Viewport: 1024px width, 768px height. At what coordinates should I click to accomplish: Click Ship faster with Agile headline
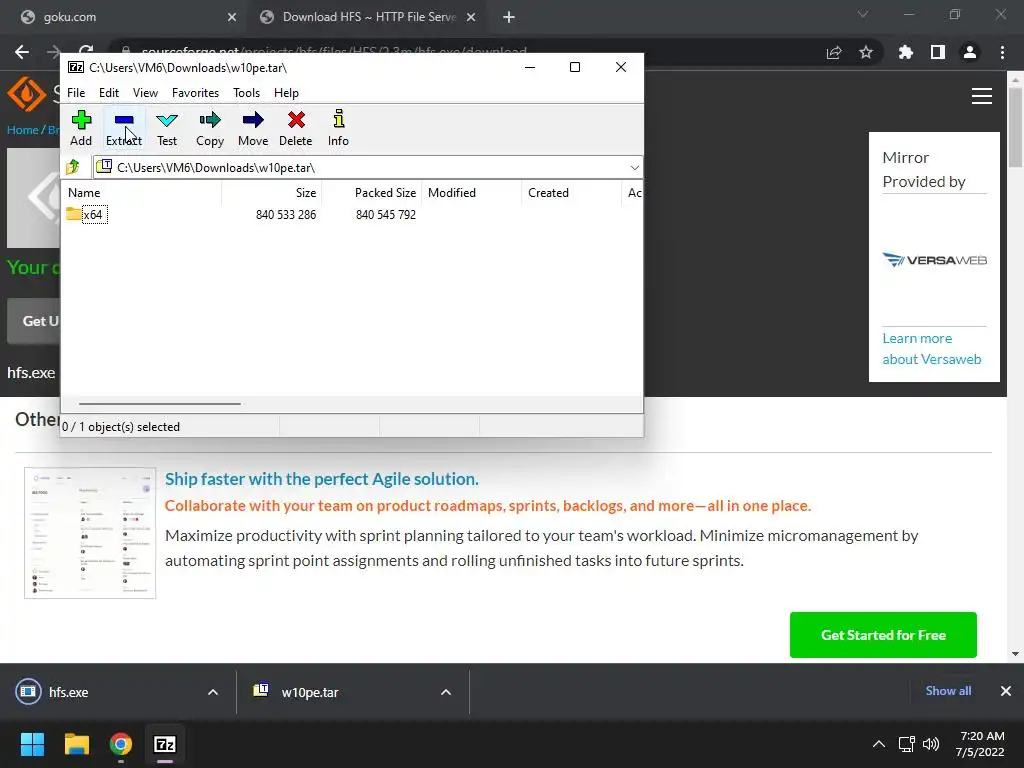coord(321,479)
